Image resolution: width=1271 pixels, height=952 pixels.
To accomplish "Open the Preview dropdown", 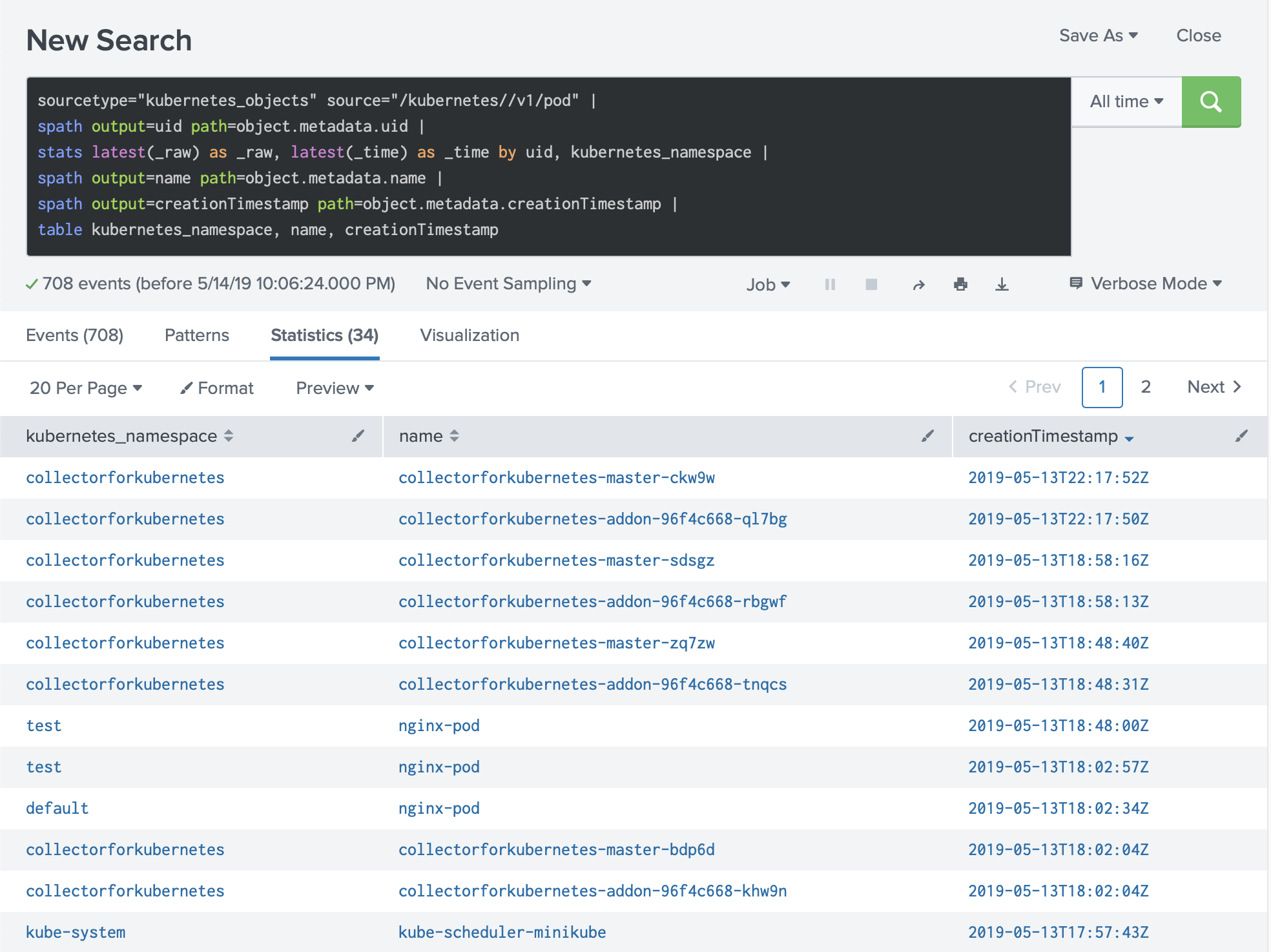I will coord(335,388).
